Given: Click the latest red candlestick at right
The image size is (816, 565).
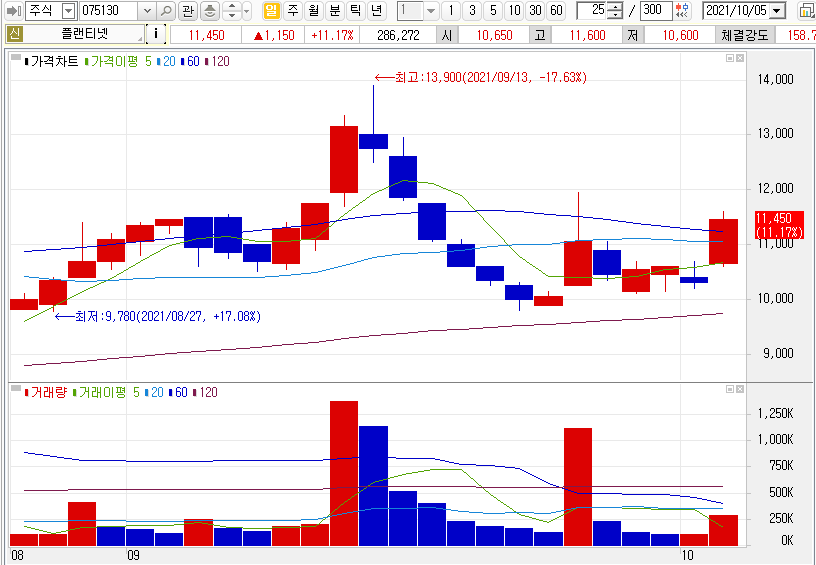Looking at the screenshot, I should 723,241.
